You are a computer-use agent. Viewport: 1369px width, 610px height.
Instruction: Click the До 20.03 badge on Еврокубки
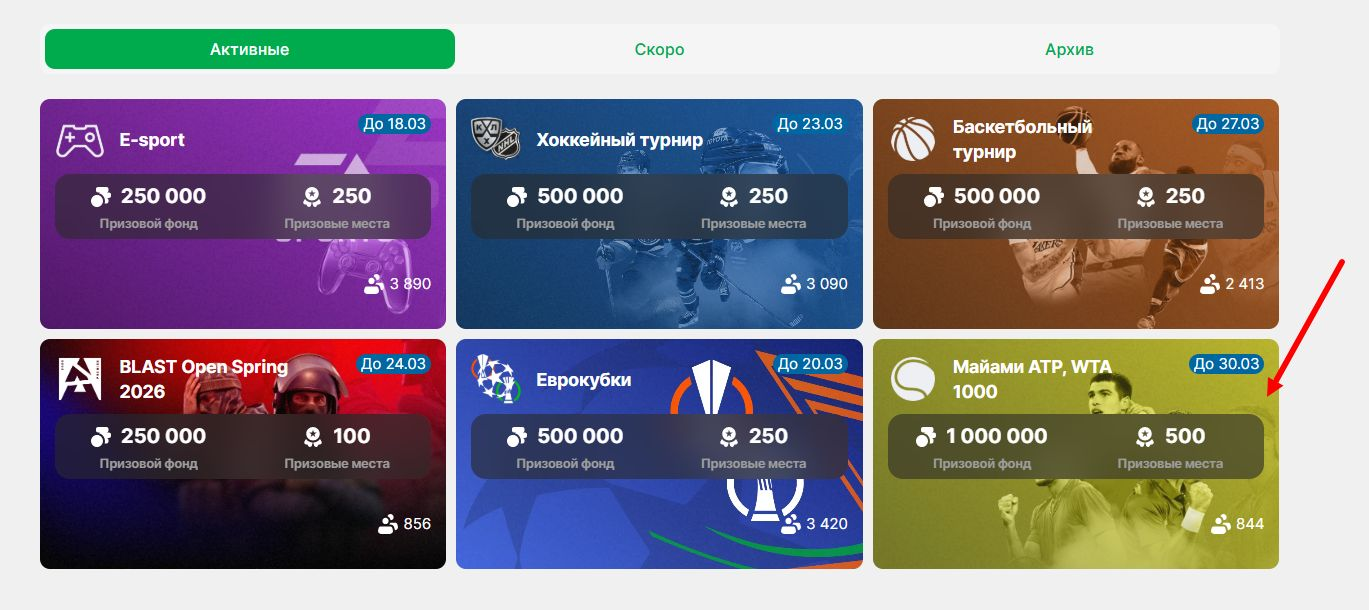(810, 364)
